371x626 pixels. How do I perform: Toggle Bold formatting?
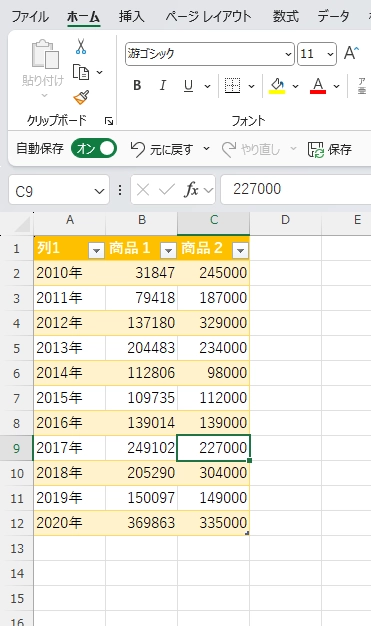coord(137,85)
